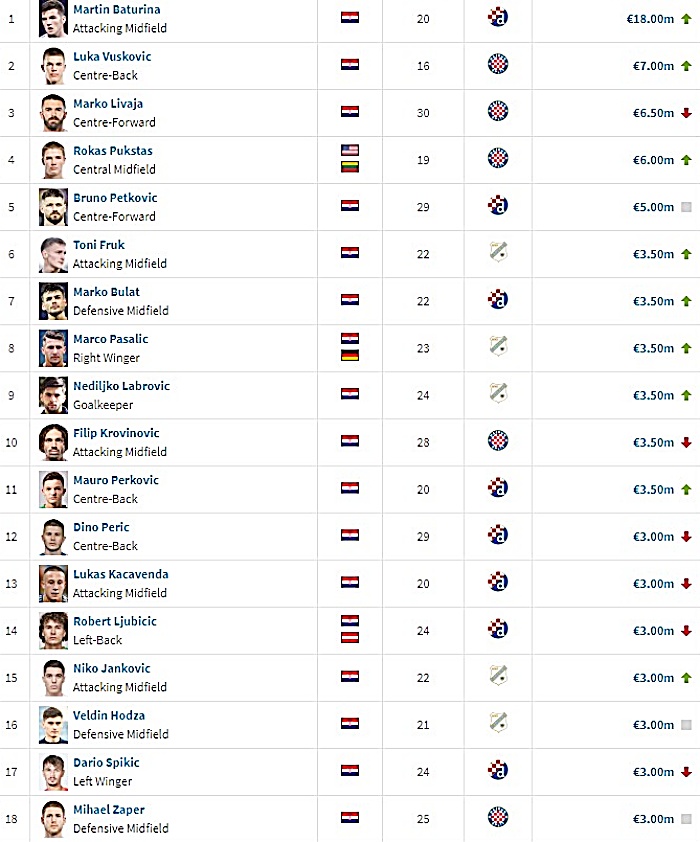700x842 pixels.
Task: Click the Croatian flag in Marko Livaja row
Action: click(x=350, y=112)
